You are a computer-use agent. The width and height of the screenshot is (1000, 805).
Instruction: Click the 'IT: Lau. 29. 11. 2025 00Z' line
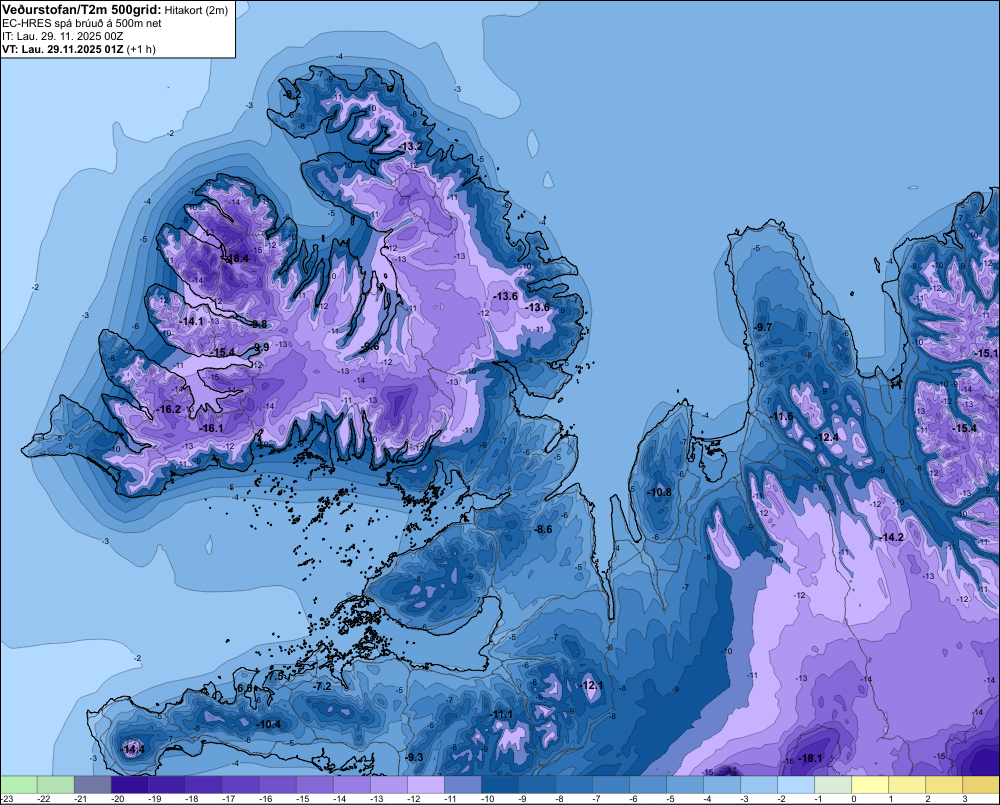click(62, 36)
